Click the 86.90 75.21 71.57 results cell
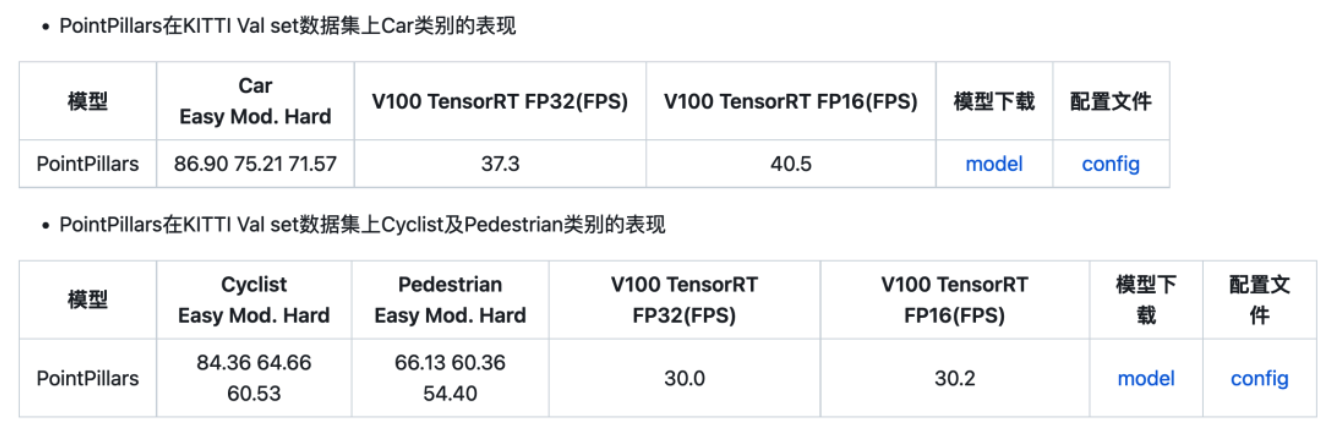Image resolution: width=1342 pixels, height=442 pixels. pos(255,164)
